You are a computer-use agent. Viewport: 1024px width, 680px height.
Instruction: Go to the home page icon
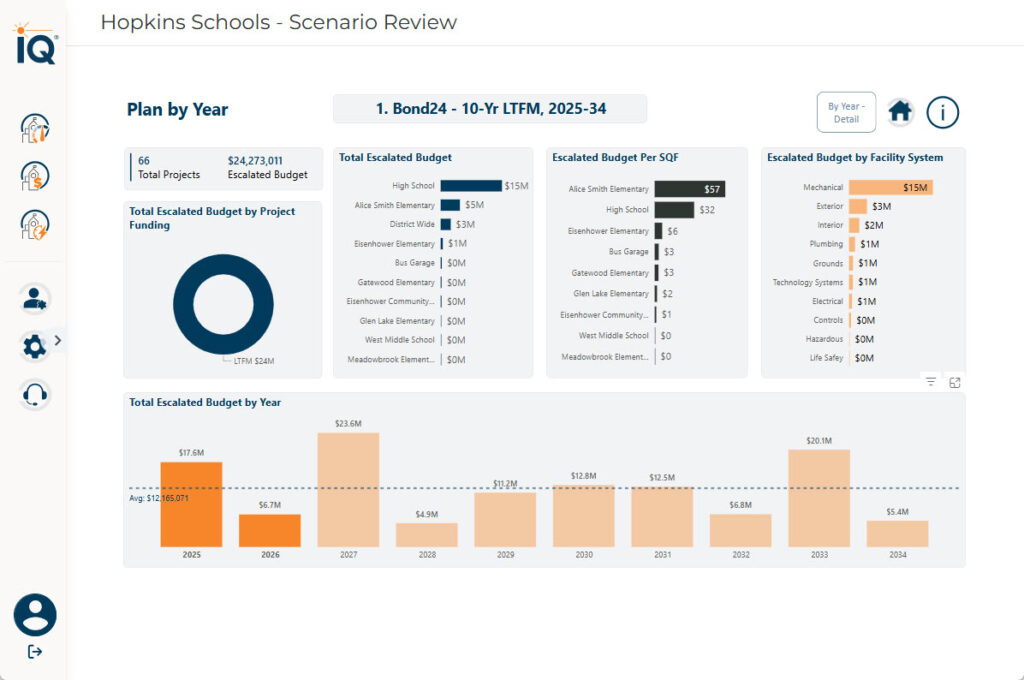900,112
